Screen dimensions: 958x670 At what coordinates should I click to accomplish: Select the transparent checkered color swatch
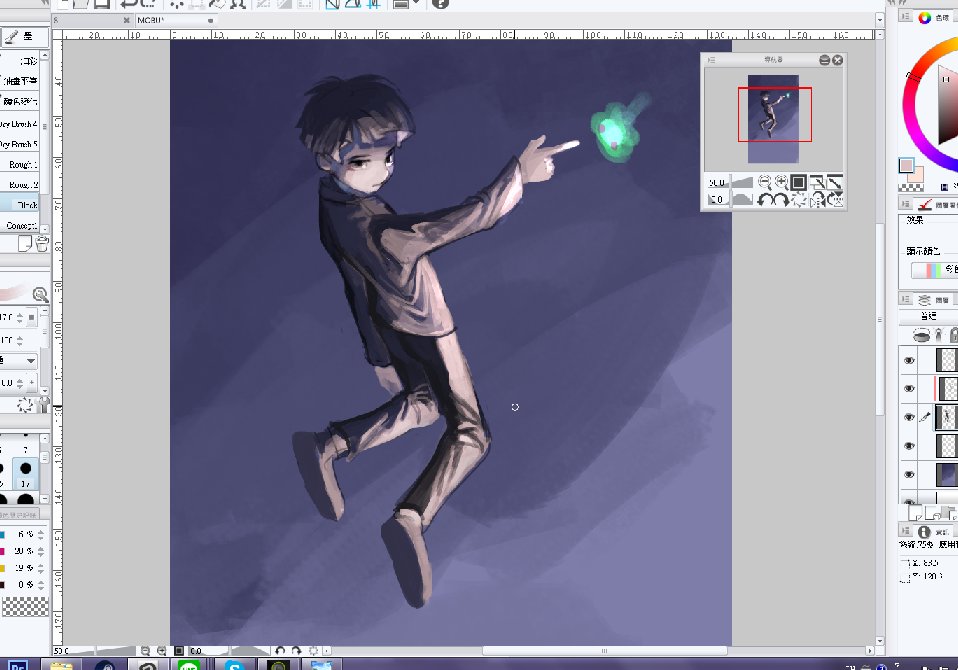pyautogui.click(x=911, y=188)
